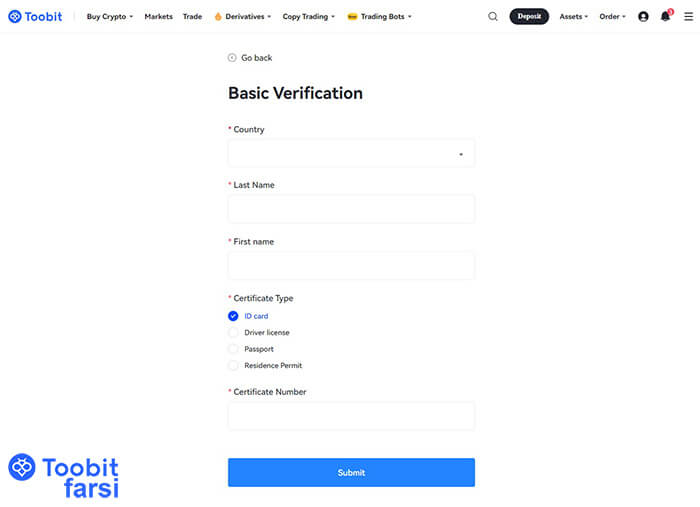Choose the Passport certificate type
700x507 pixels.
coord(234,349)
